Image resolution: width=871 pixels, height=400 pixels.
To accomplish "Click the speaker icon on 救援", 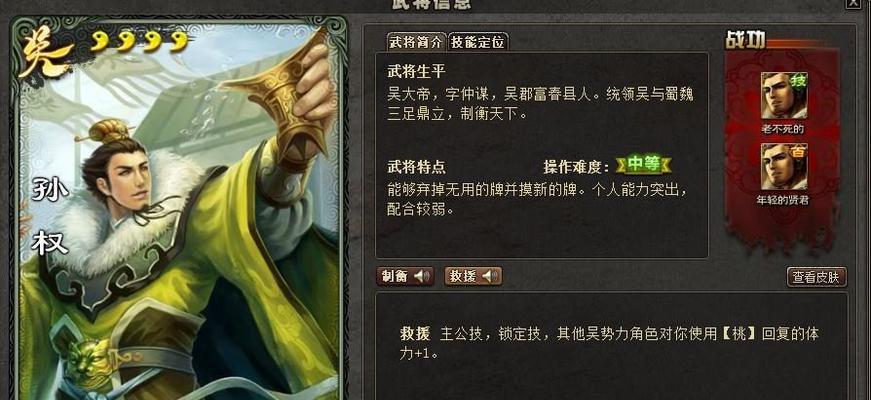I will pos(490,276).
